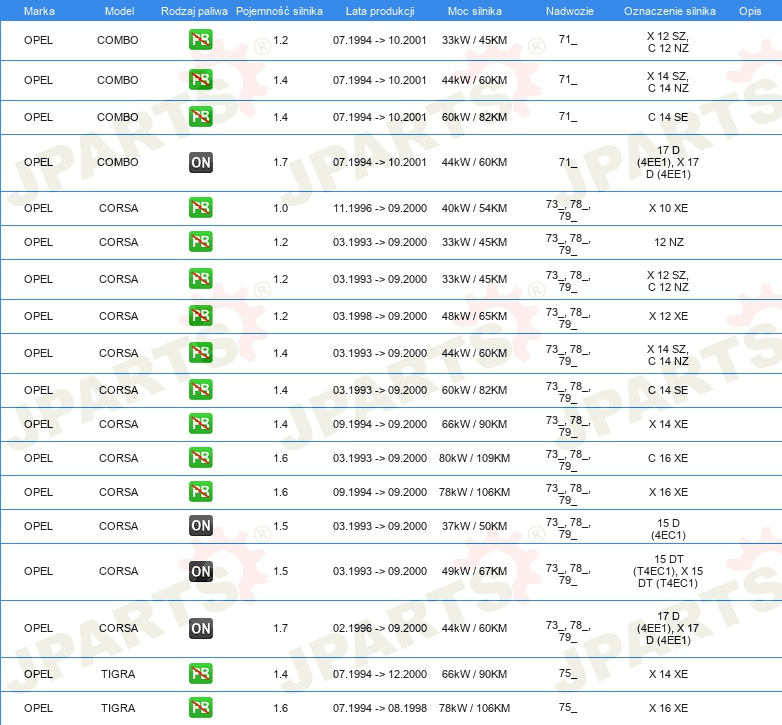Click the PB icon for Corsa 80kW / 109KM

point(200,458)
